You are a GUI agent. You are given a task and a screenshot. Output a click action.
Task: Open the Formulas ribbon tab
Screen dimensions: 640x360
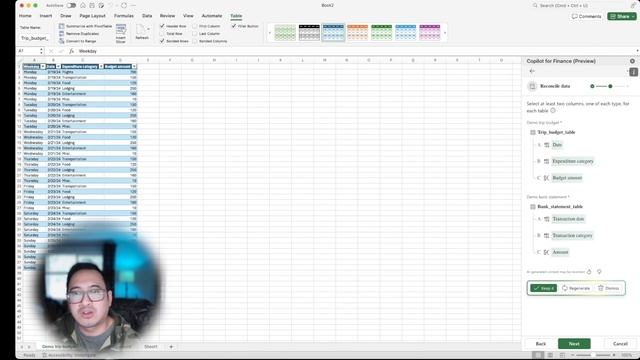(x=124, y=16)
